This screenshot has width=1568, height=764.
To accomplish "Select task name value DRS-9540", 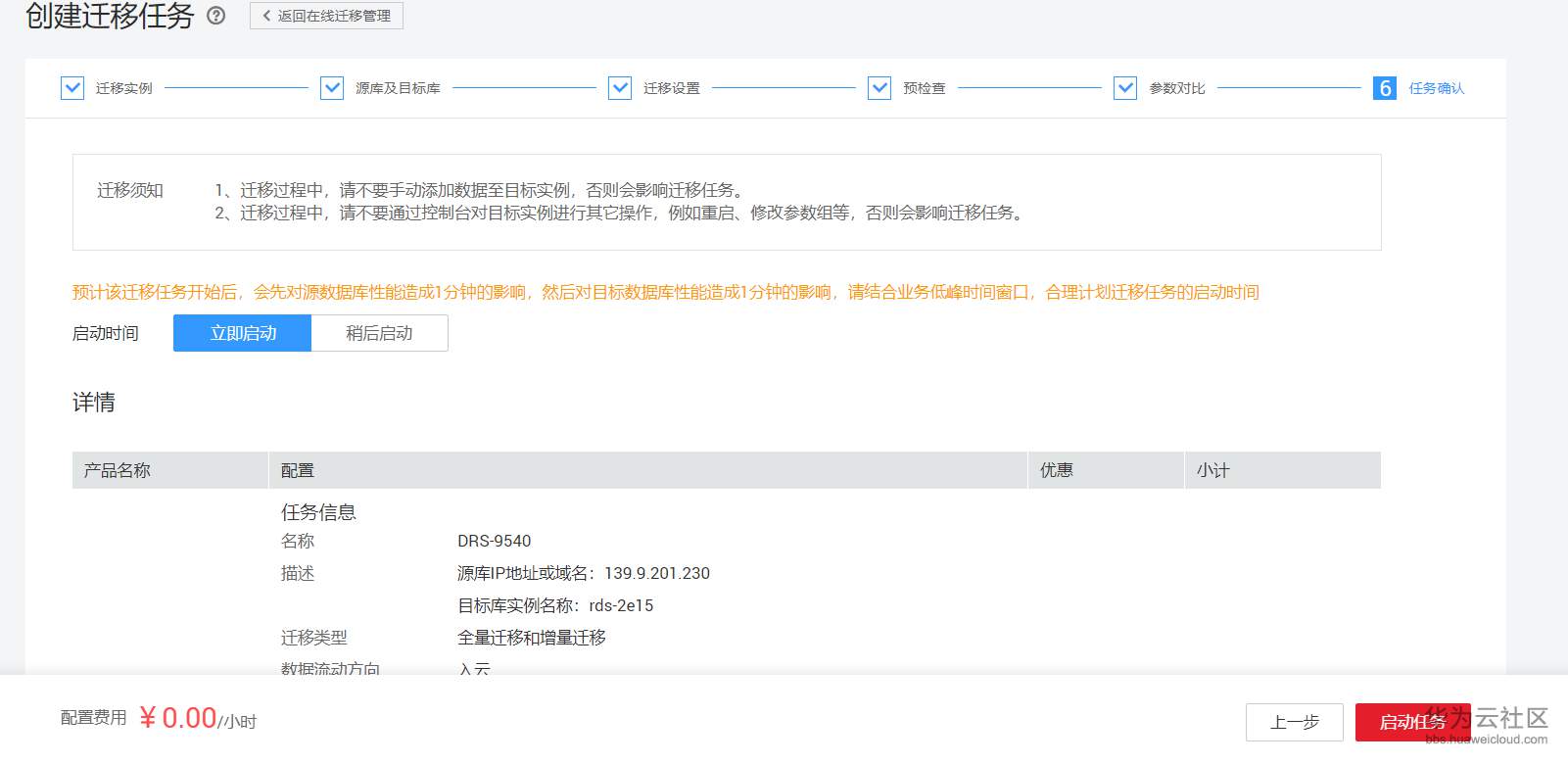I will coord(495,542).
